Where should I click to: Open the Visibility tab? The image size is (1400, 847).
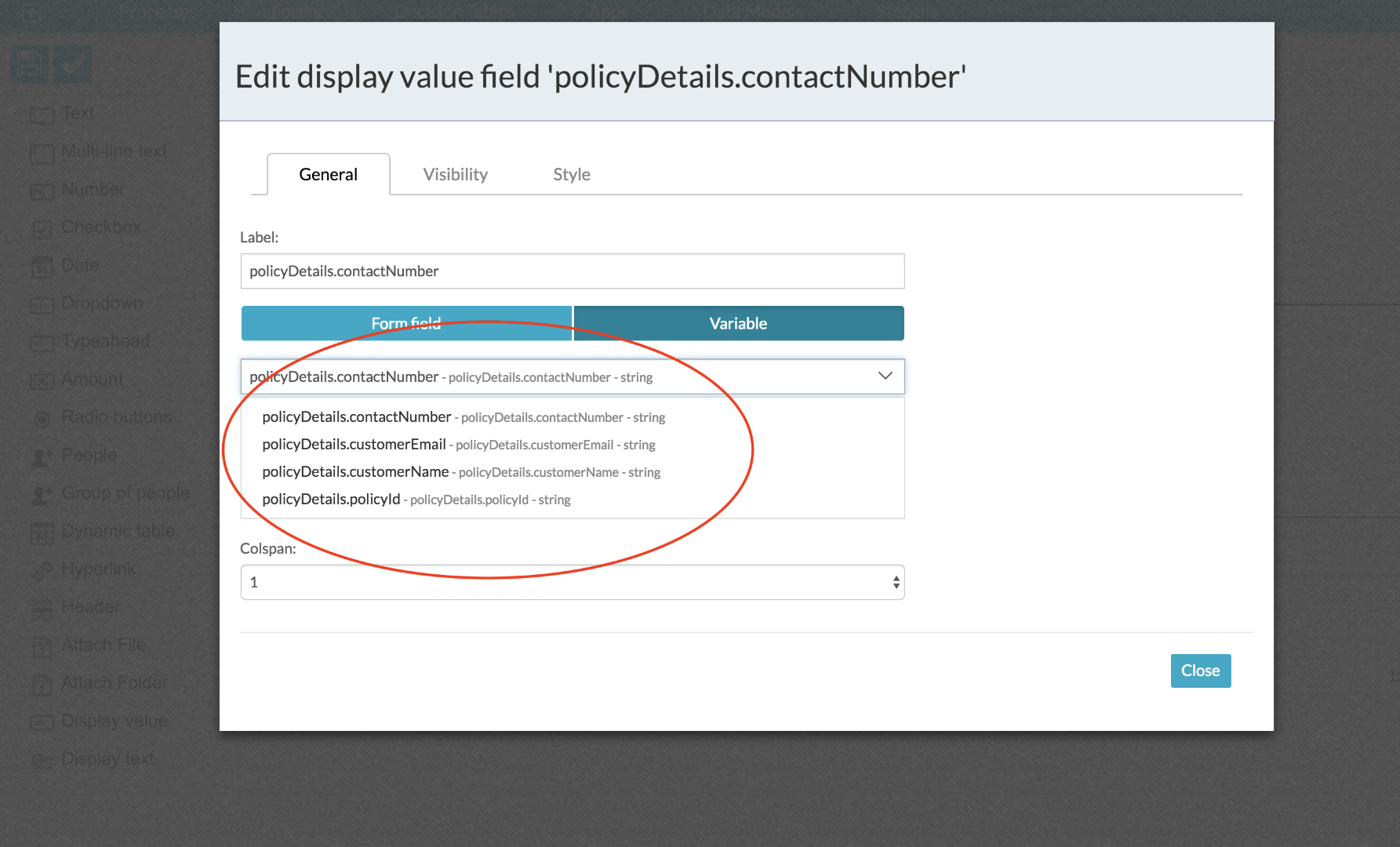(x=456, y=174)
